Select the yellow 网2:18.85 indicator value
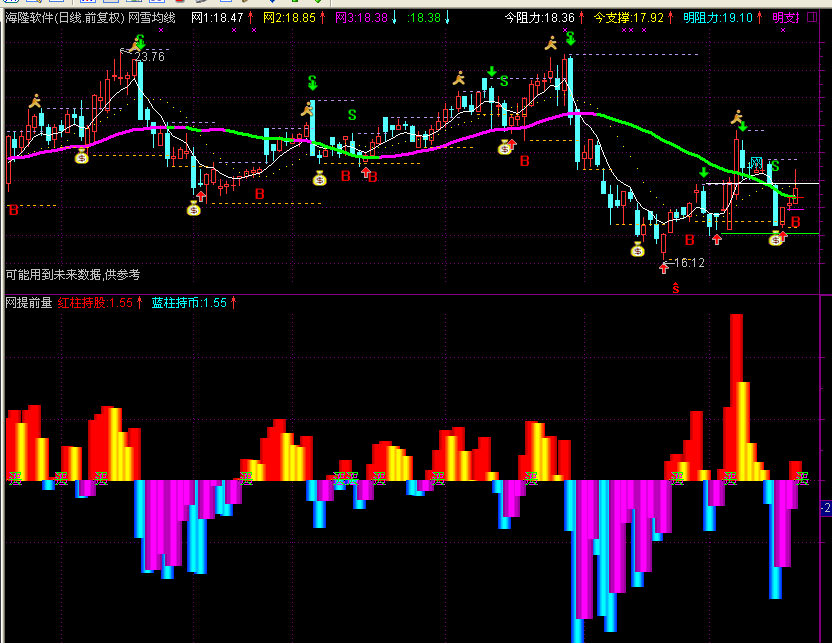 289,18
